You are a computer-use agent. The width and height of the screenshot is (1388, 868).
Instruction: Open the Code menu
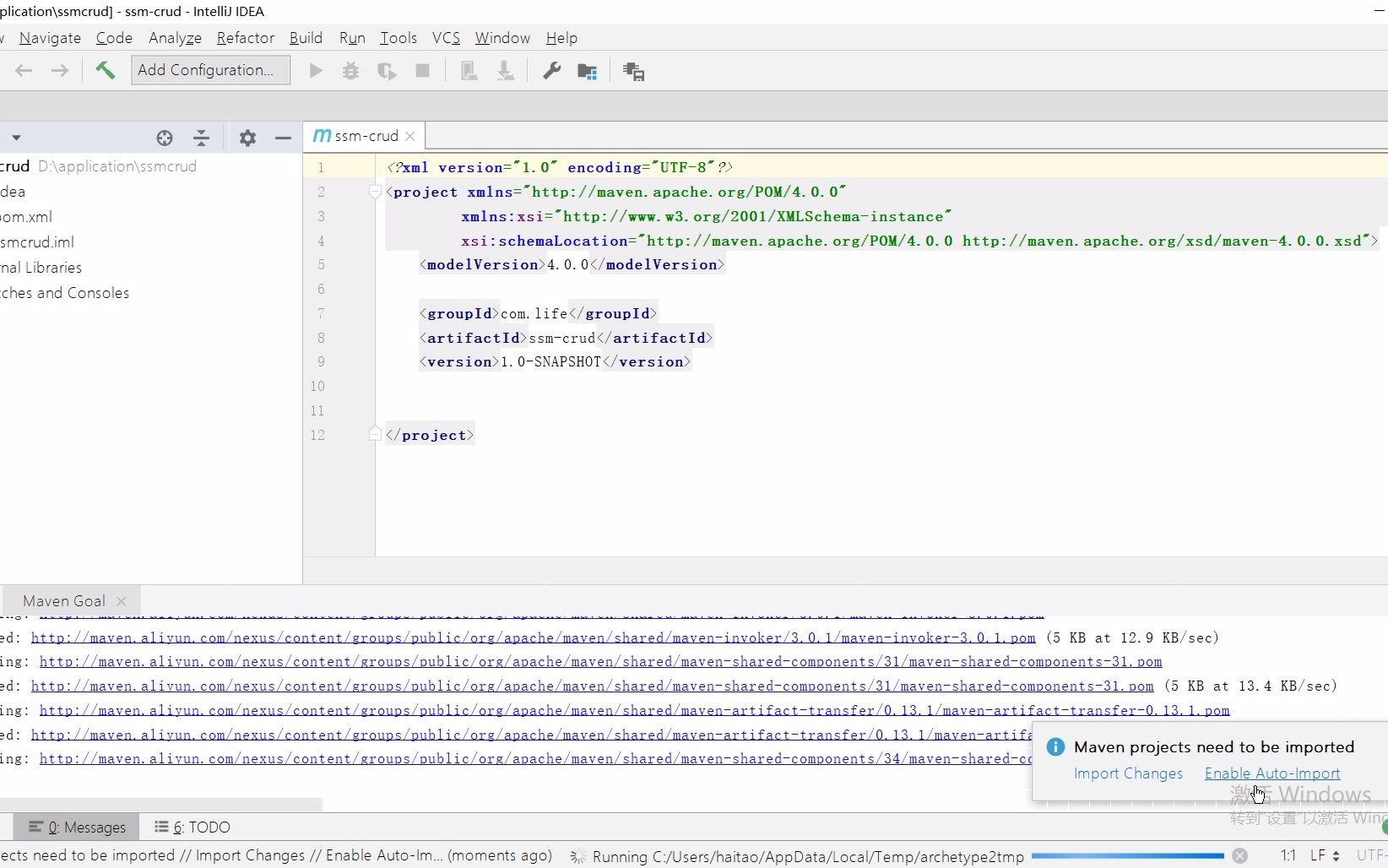click(x=114, y=38)
